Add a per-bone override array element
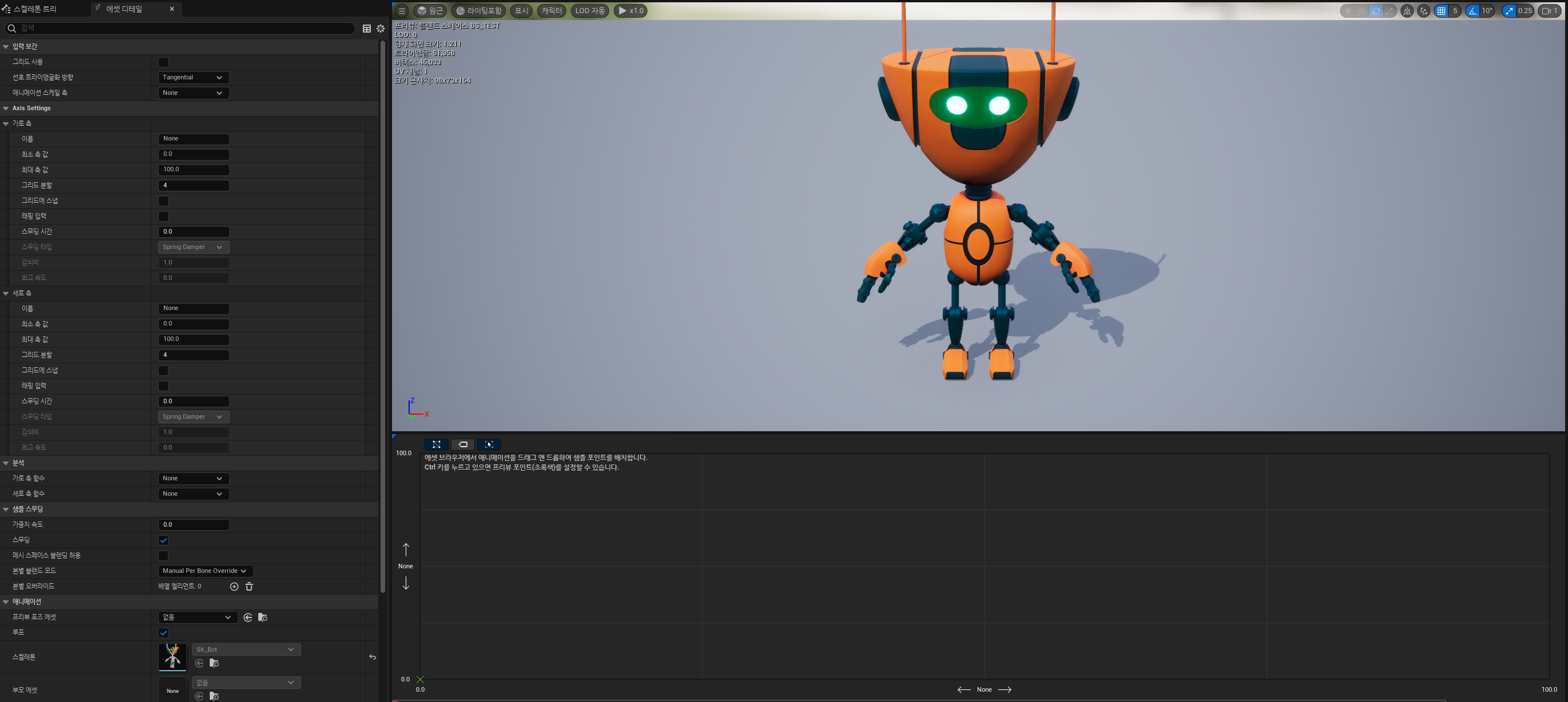Screen dimensions: 1568x702 (234, 587)
